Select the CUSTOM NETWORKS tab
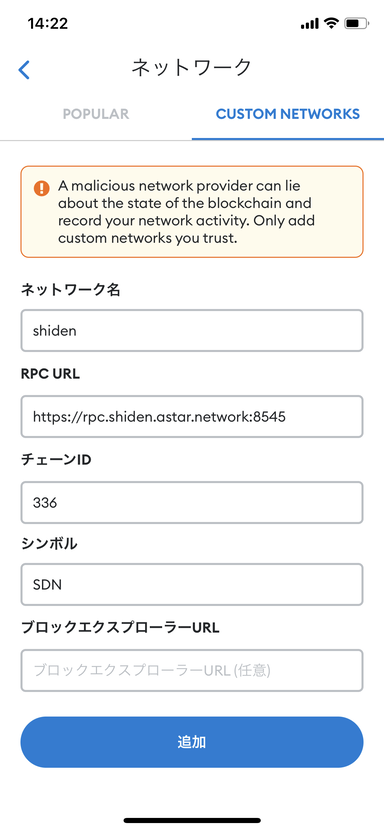Screen dimensions: 384x831 [x=288, y=114]
